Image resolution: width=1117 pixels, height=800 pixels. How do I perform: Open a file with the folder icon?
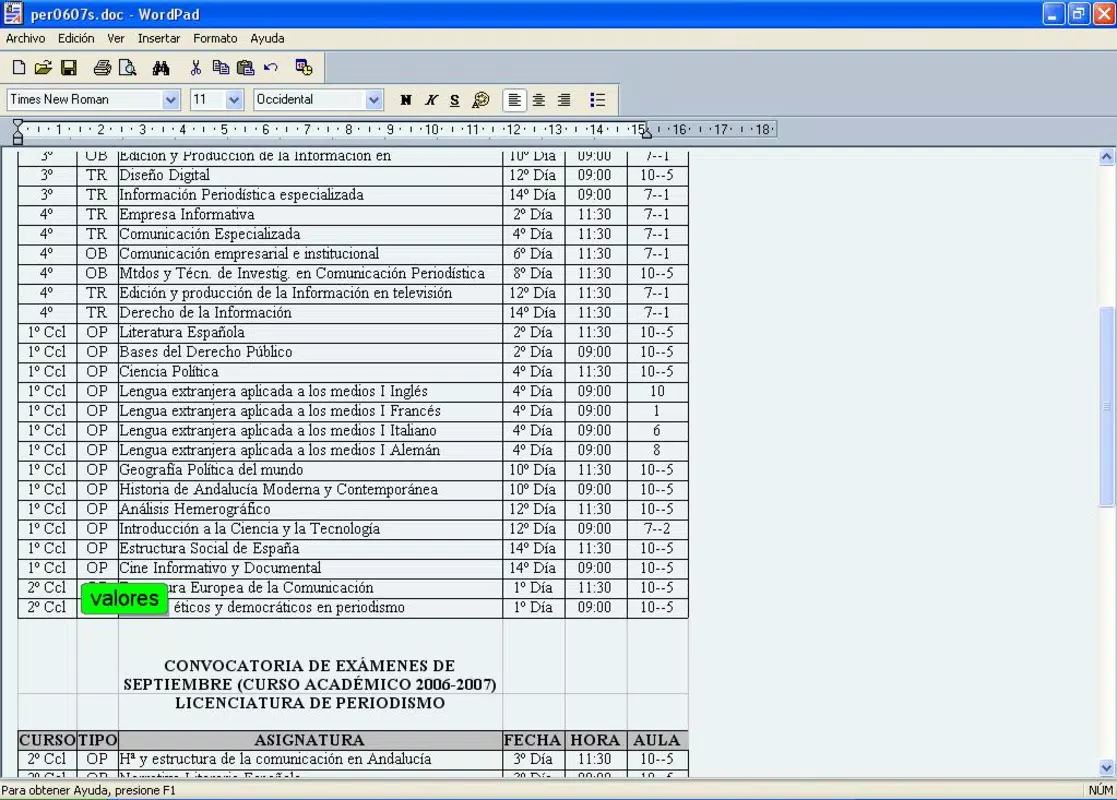43,68
